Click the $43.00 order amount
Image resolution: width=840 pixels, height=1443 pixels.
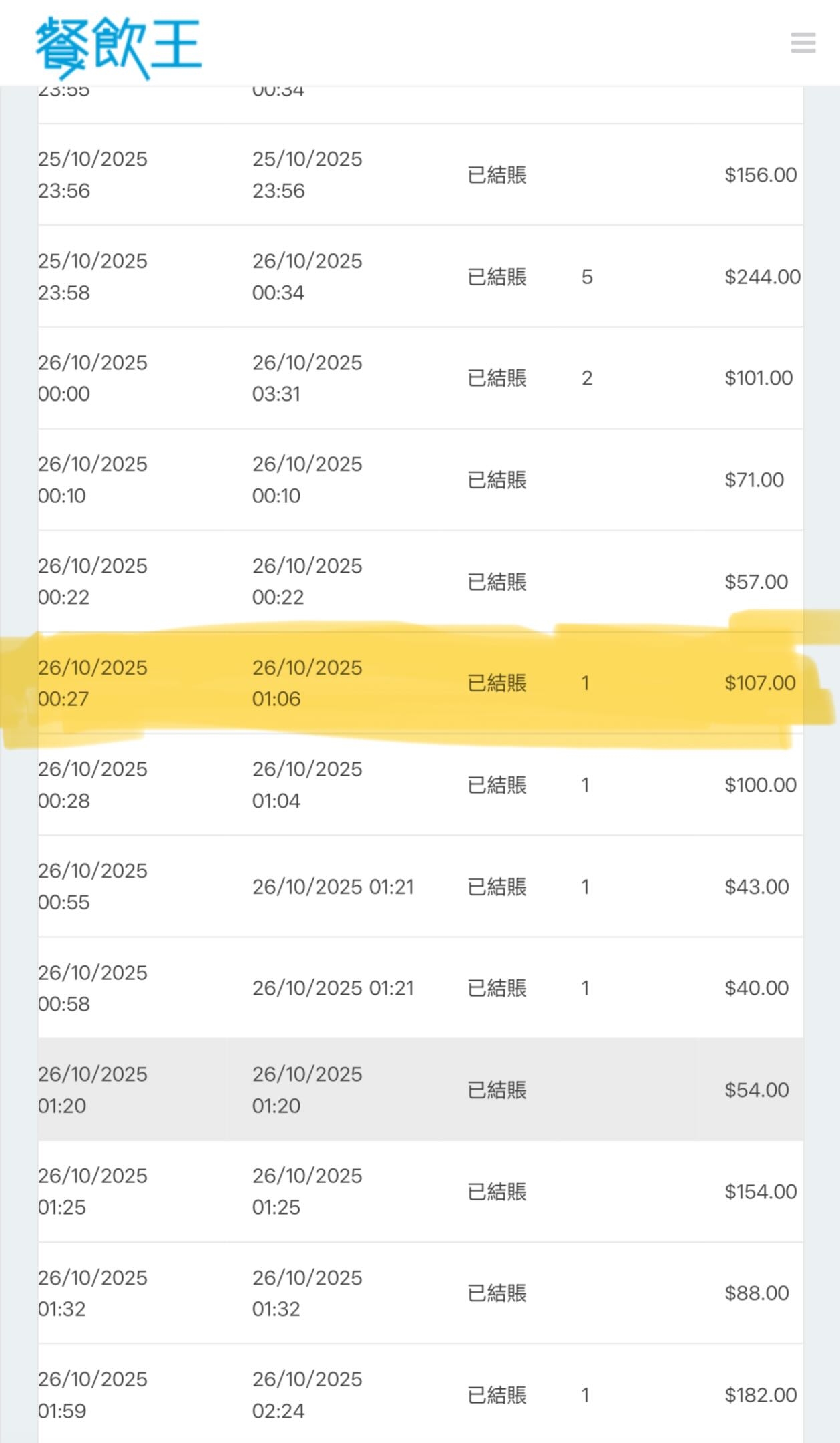(x=757, y=887)
